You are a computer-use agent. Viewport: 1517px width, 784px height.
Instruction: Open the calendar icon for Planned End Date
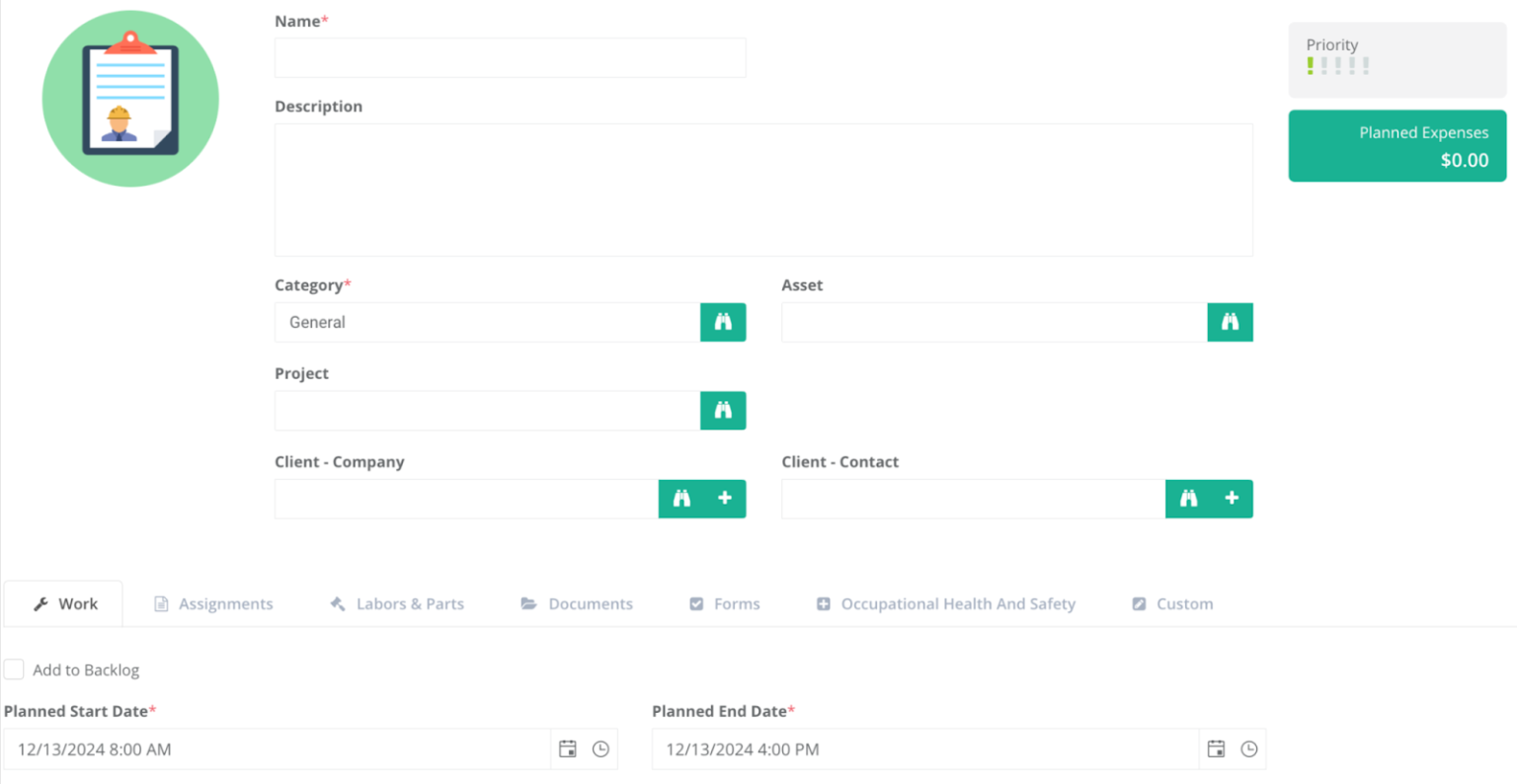coord(1217,748)
